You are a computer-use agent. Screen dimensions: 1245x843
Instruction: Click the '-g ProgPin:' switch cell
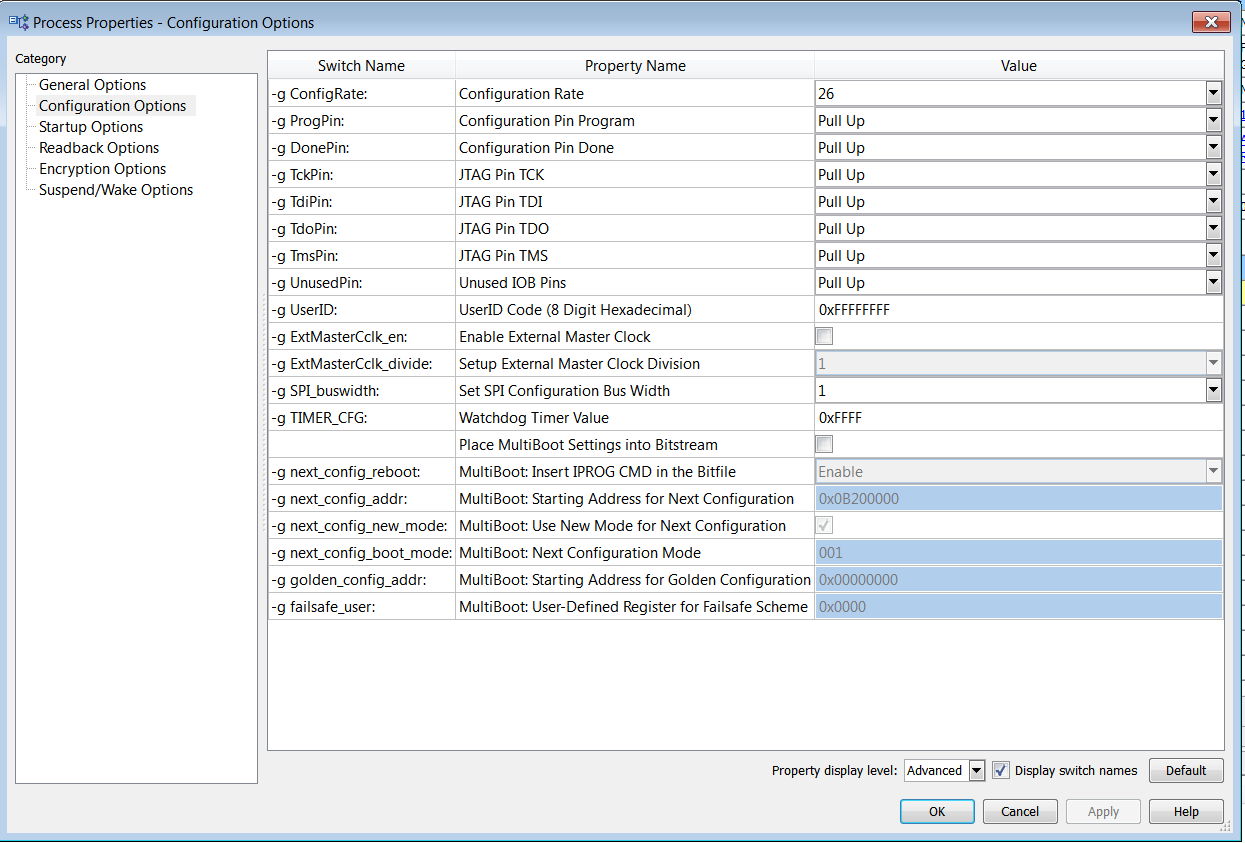361,120
